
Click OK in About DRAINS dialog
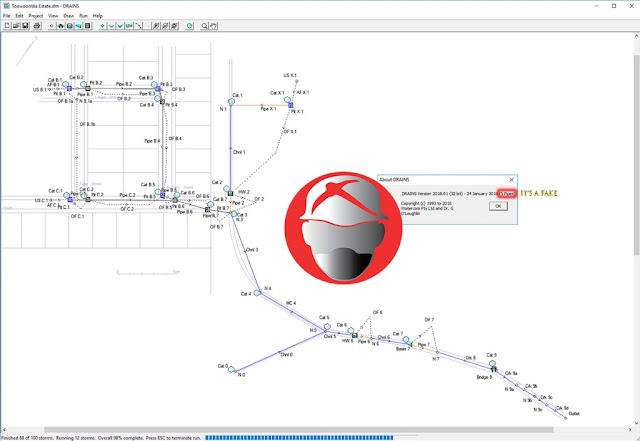click(498, 206)
